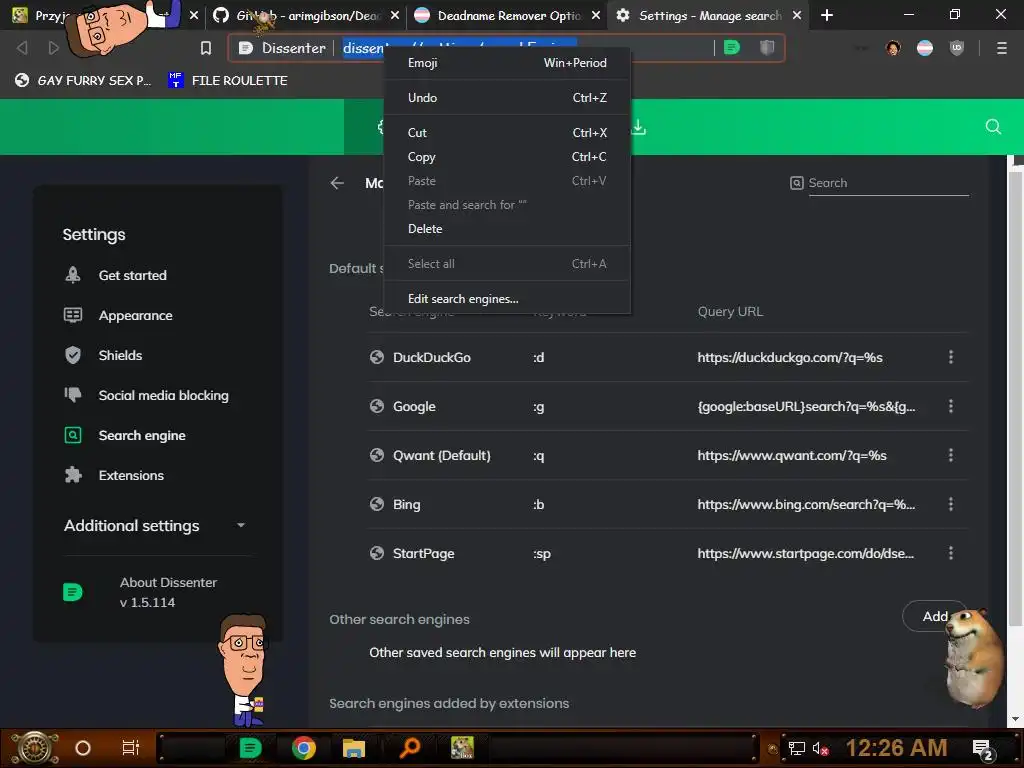Click the Search field on the settings page

point(888,183)
